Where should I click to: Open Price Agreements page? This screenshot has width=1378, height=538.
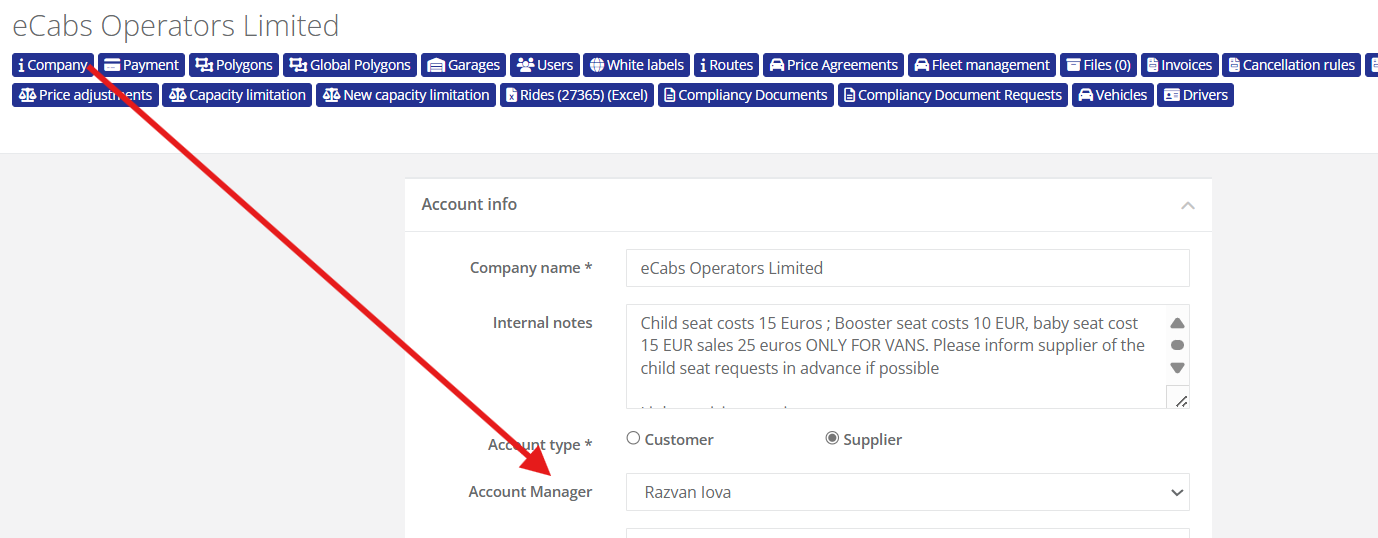click(833, 65)
